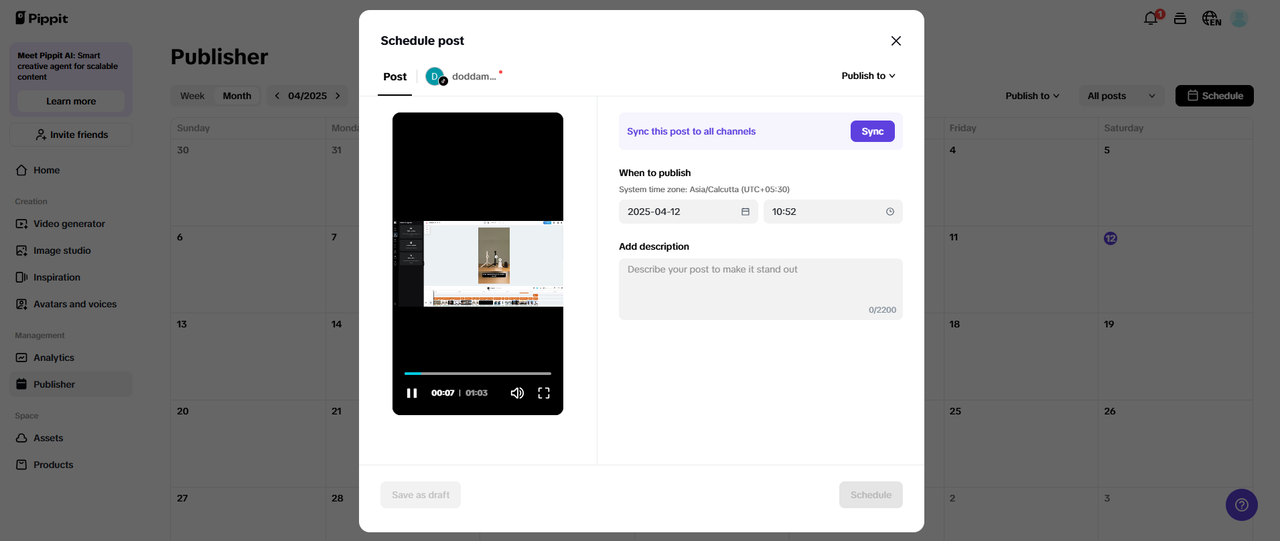This screenshot has height=541, width=1280.
Task: Open clock picker in time field
Action: point(890,212)
